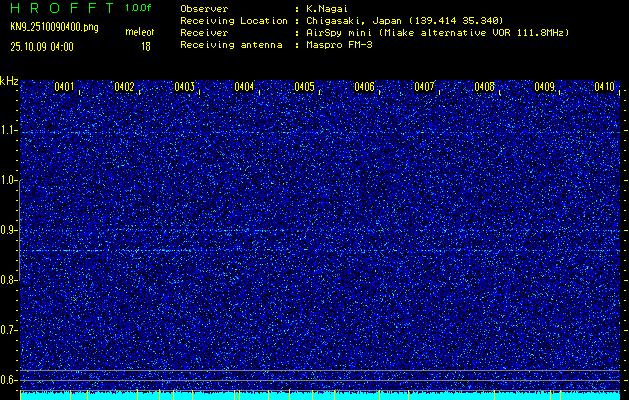
Task: Click the 0.9 kHz frequency label
Action: click(9, 230)
